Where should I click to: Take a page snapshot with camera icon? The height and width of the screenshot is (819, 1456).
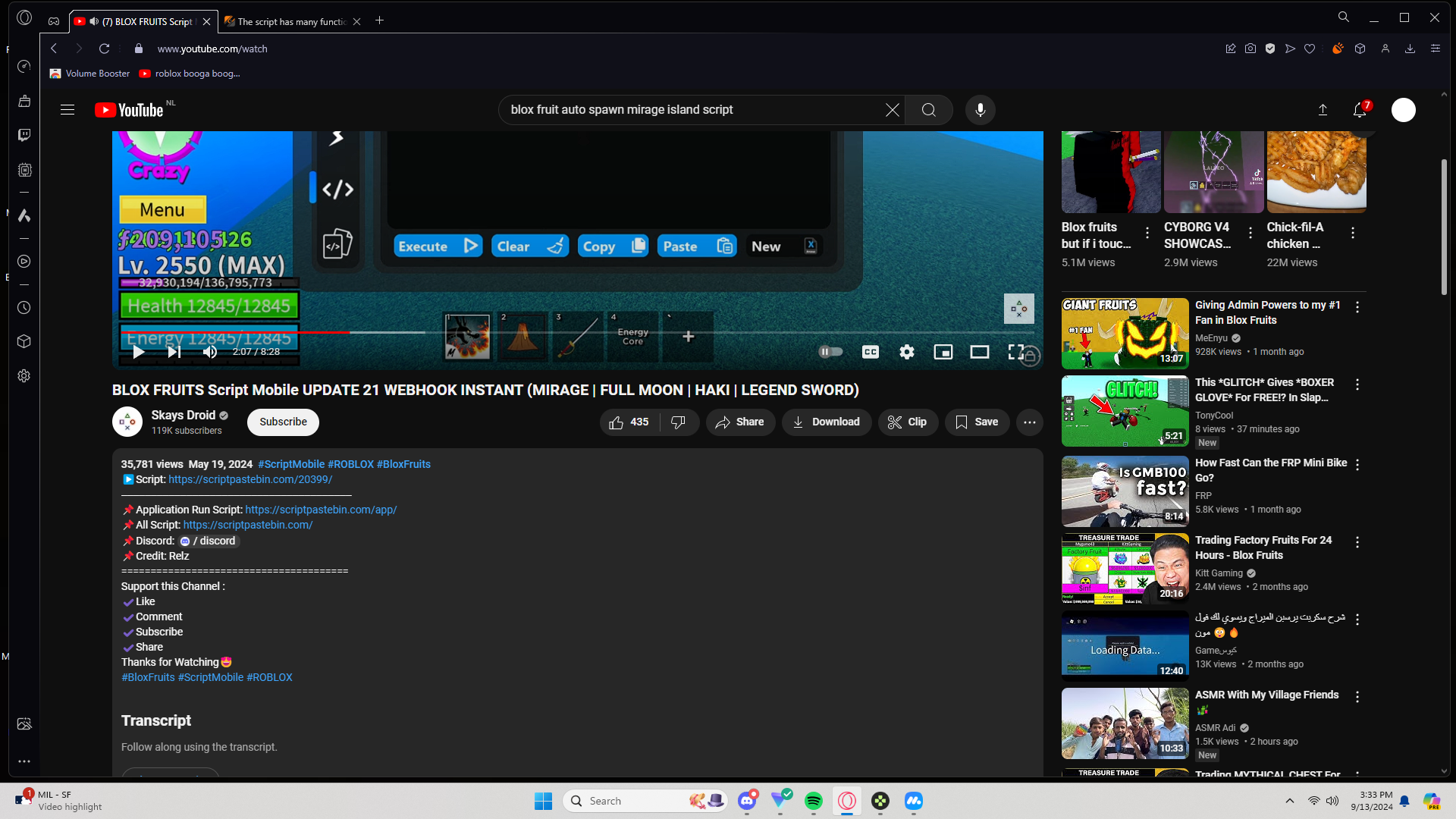click(x=1250, y=49)
